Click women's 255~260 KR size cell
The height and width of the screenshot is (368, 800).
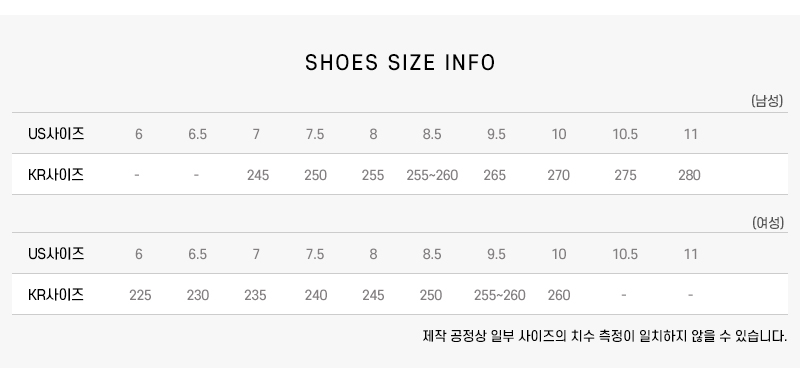tap(499, 295)
